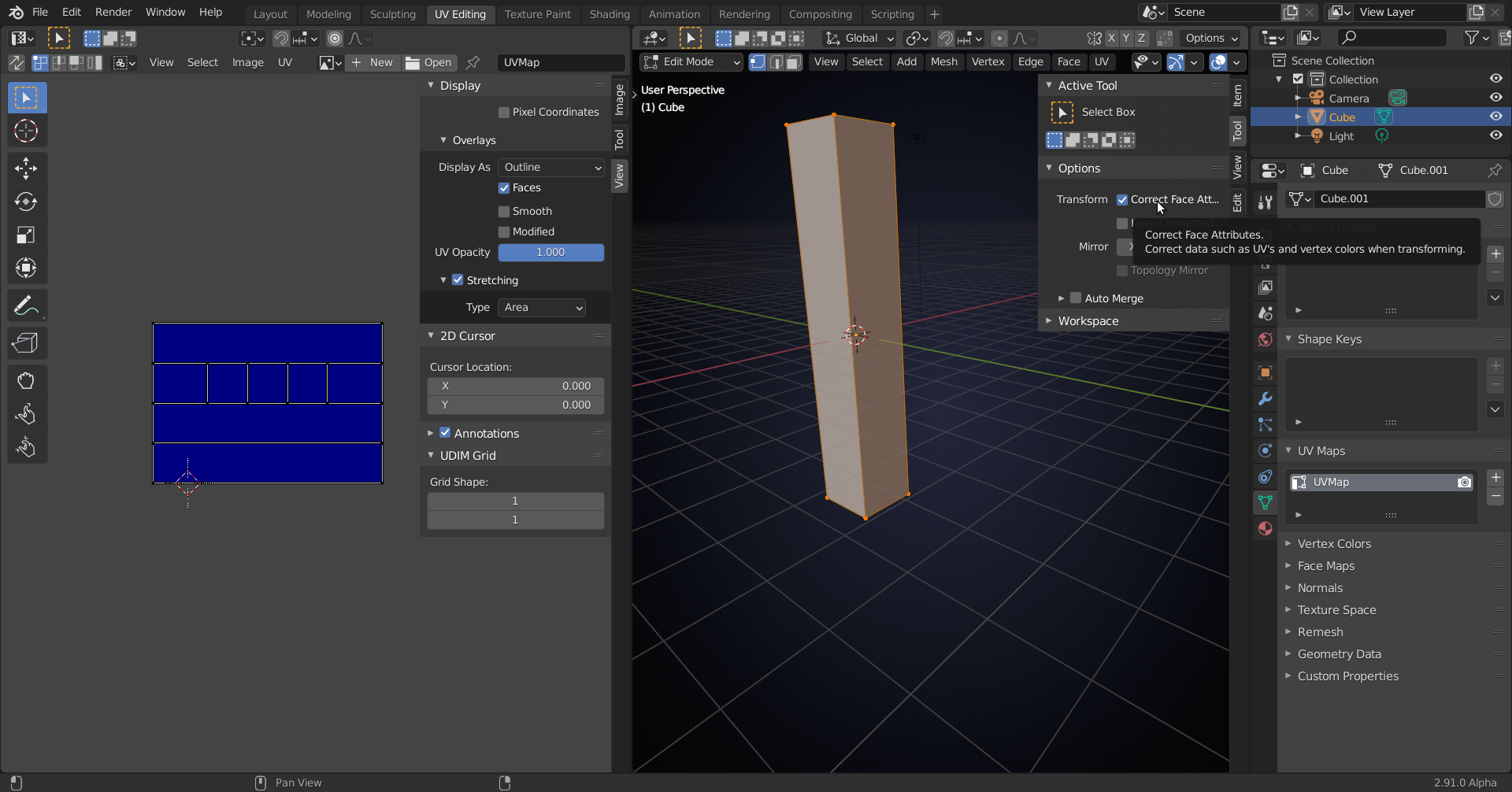
Task: Select the Rip Region tool
Action: (26, 343)
